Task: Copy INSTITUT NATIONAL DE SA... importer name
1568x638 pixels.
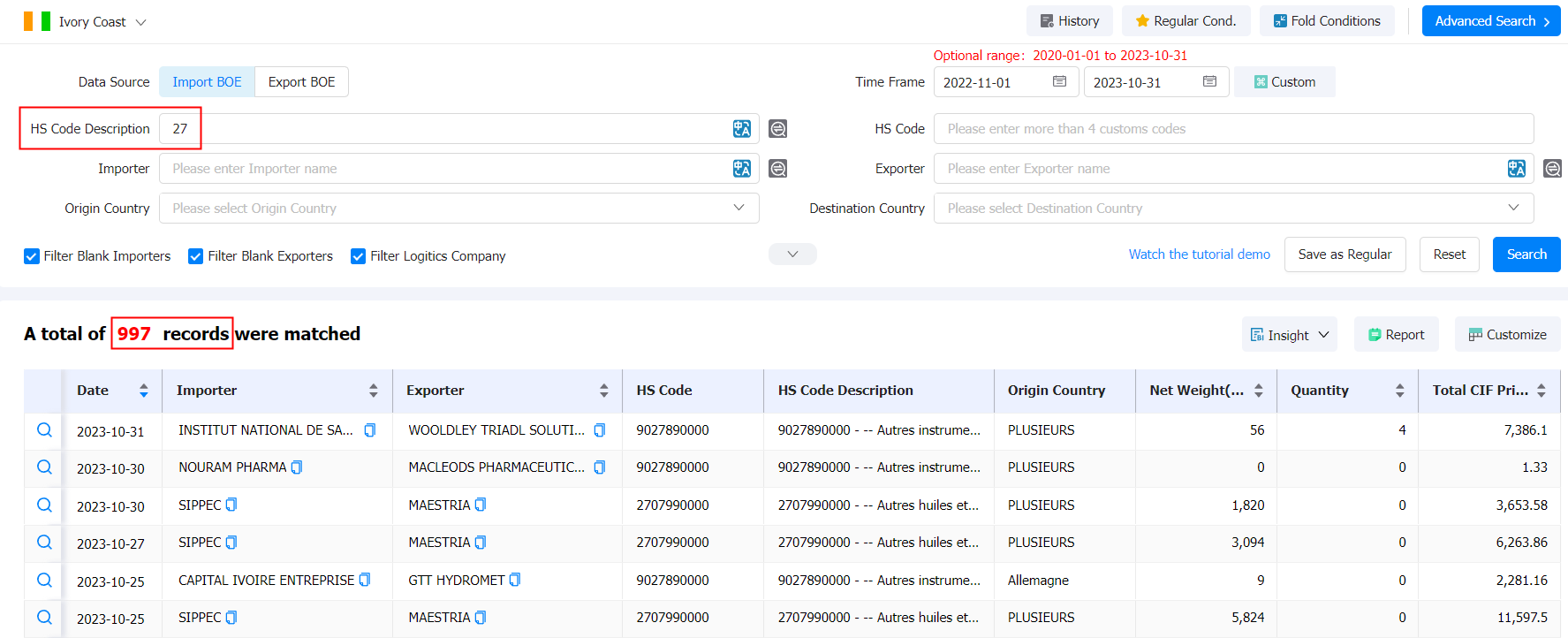Action: [x=370, y=430]
